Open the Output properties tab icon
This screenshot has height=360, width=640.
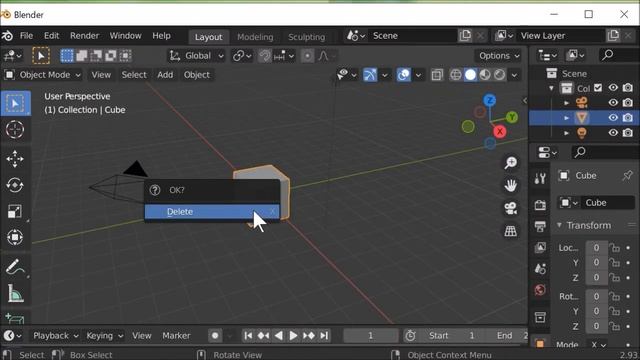coord(540,226)
